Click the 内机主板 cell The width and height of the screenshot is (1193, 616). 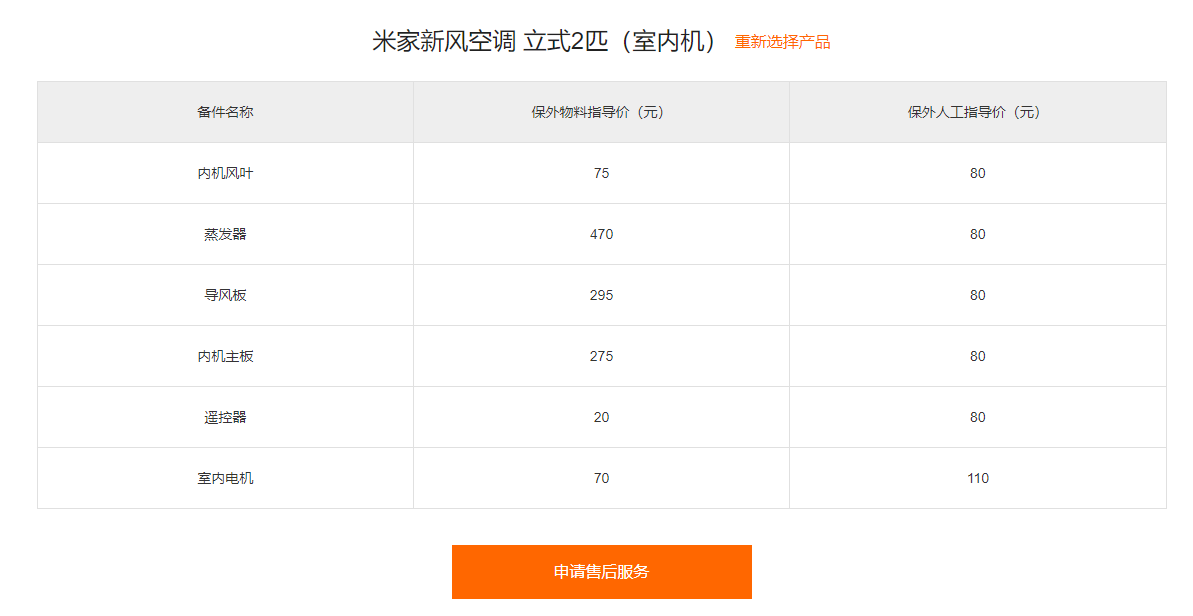point(223,356)
